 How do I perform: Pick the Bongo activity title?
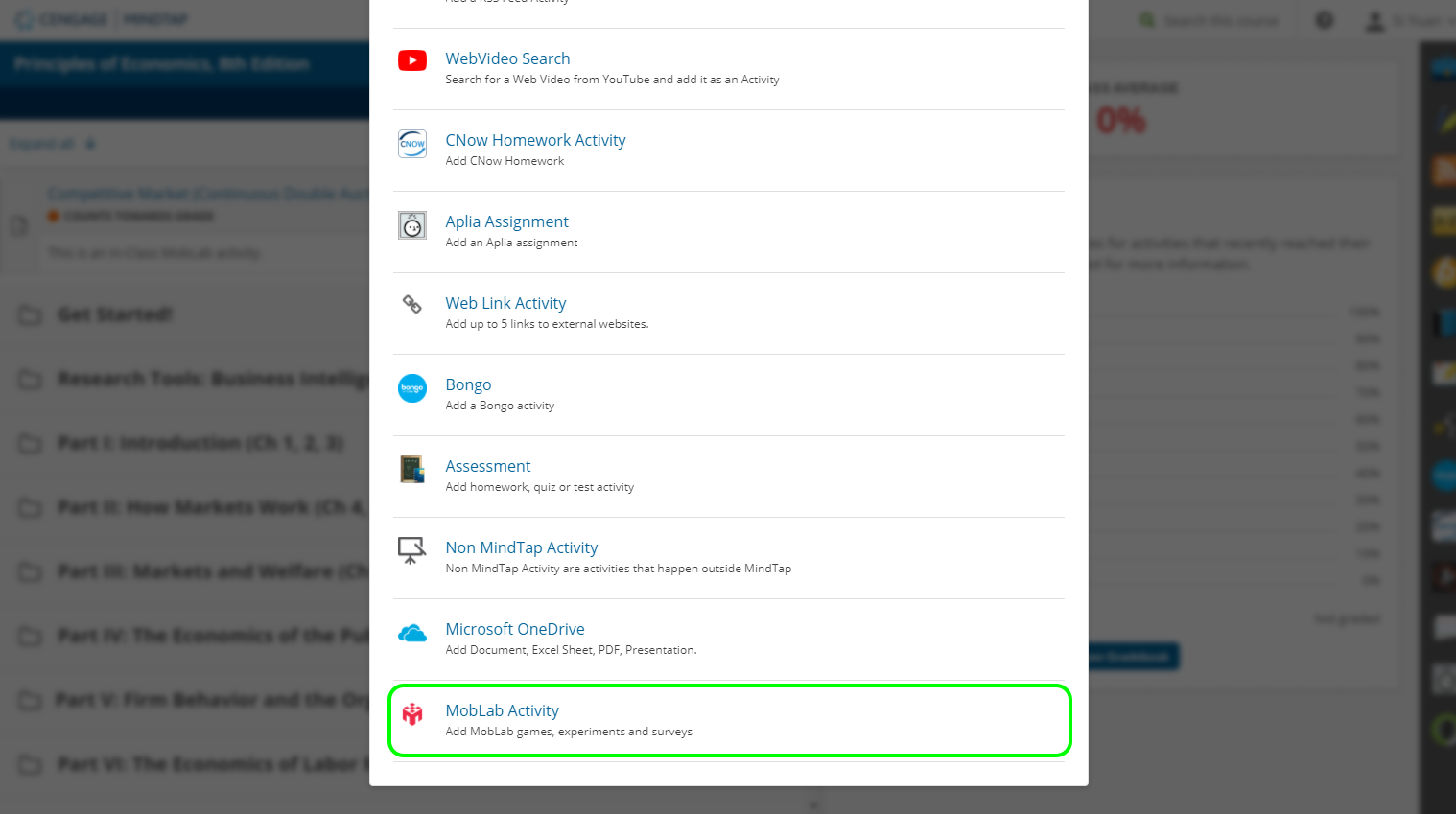[468, 384]
